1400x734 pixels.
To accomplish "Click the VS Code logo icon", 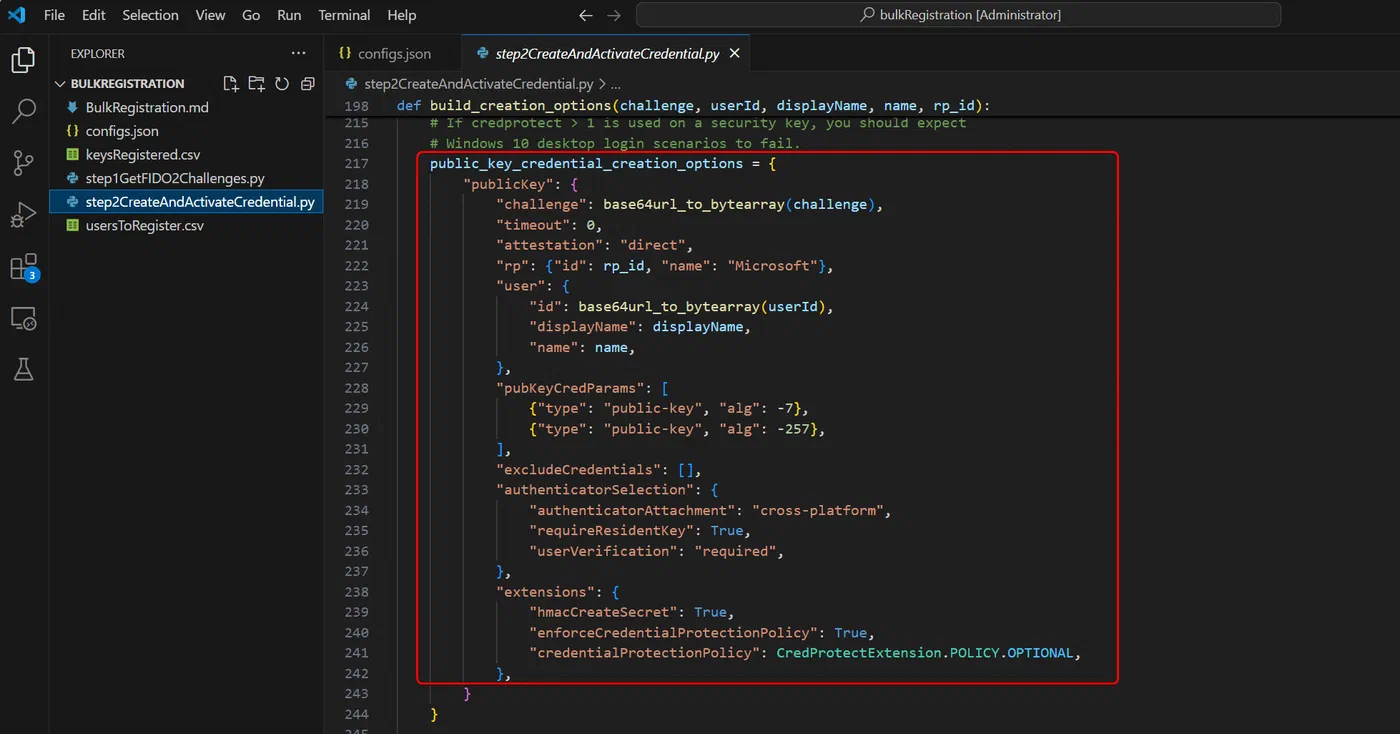I will pyautogui.click(x=17, y=15).
